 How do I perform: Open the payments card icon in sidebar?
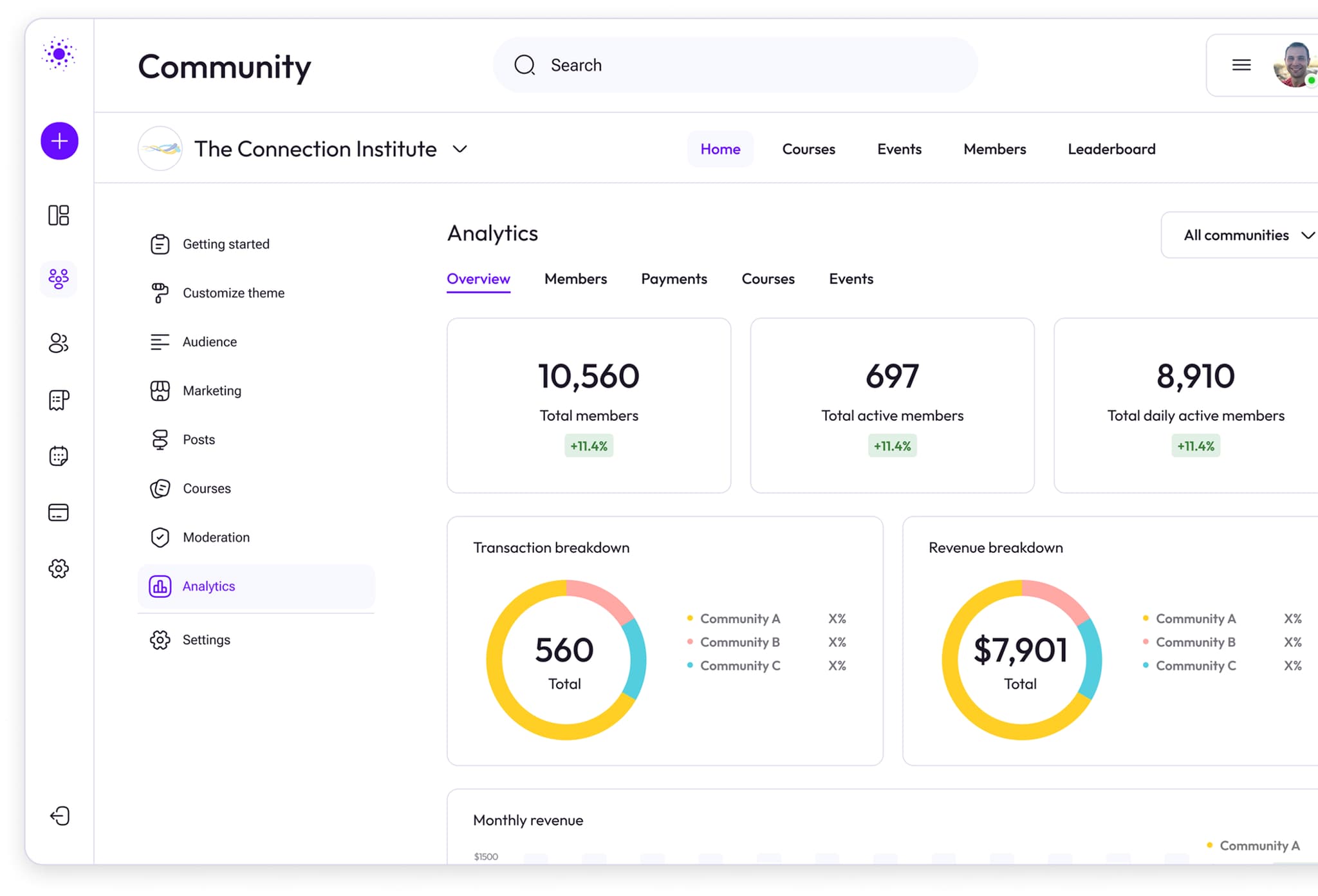tap(59, 512)
